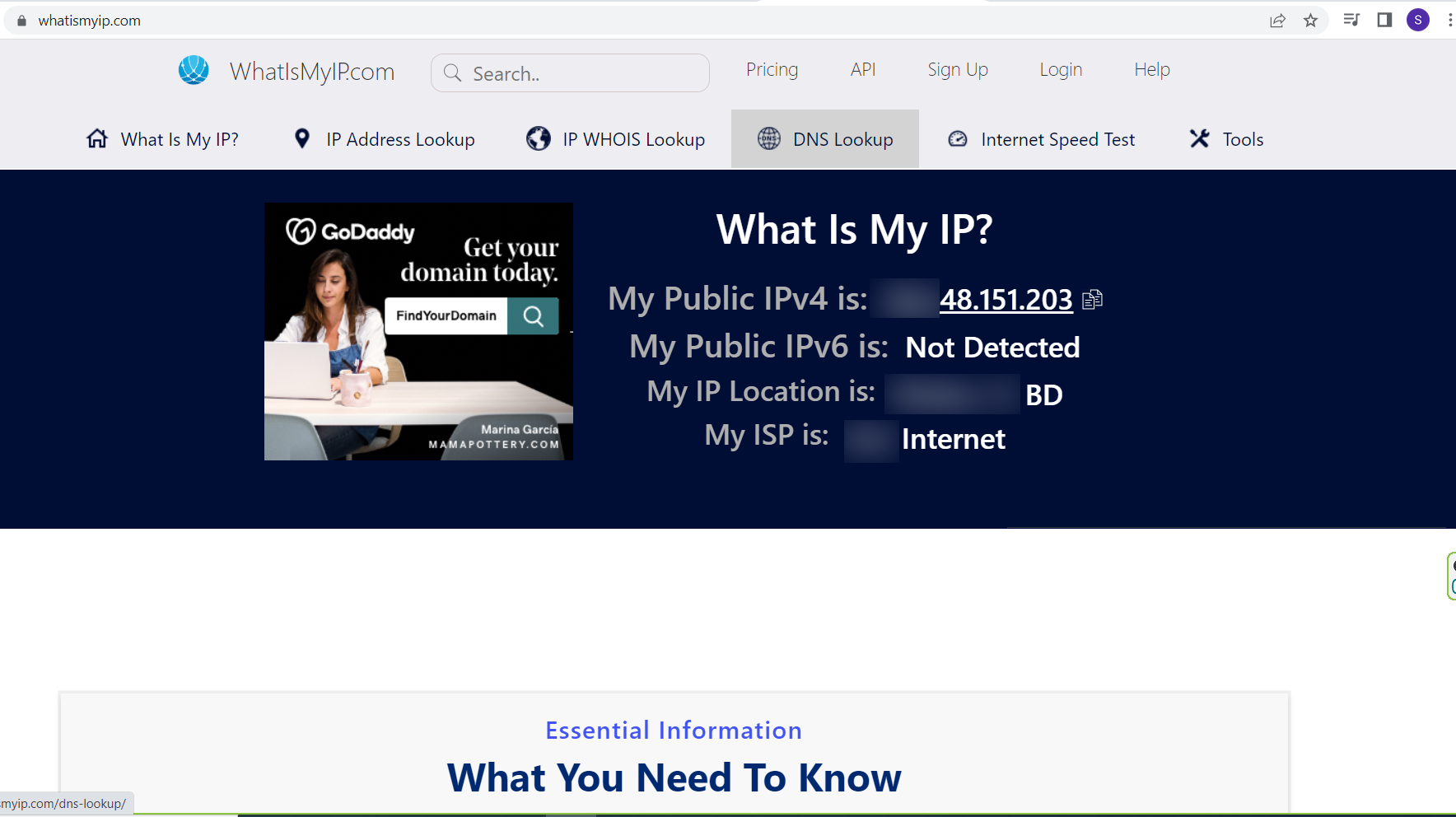Screen dimensions: 1456x817
Task: Click the map pin icon for IP Address Lookup
Action: click(302, 138)
